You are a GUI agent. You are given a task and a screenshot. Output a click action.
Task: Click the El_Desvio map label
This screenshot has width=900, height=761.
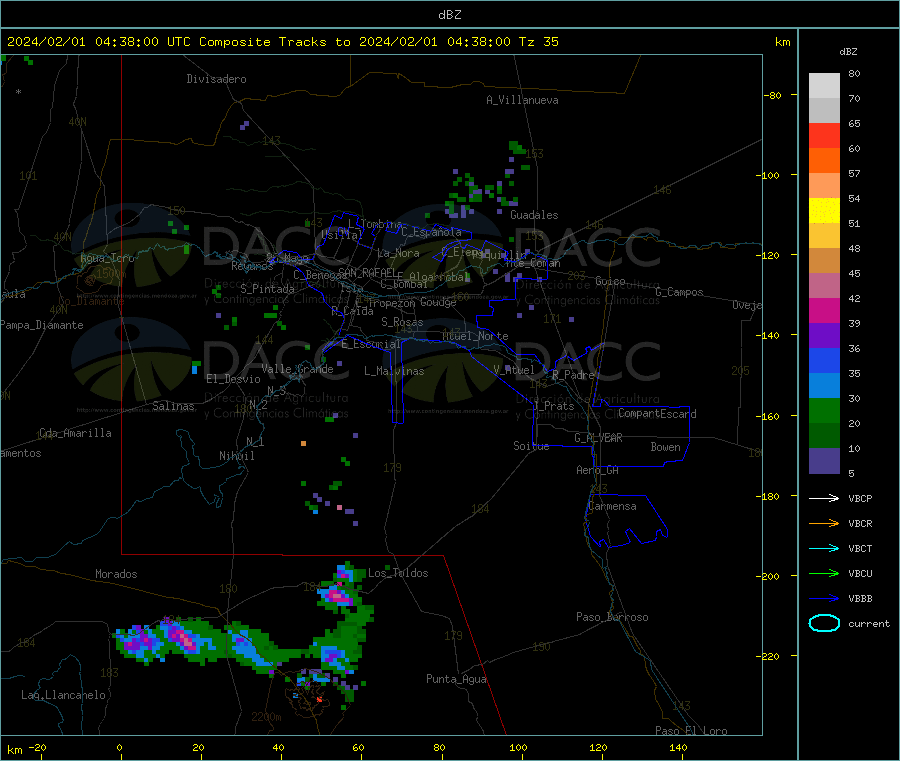click(x=234, y=379)
